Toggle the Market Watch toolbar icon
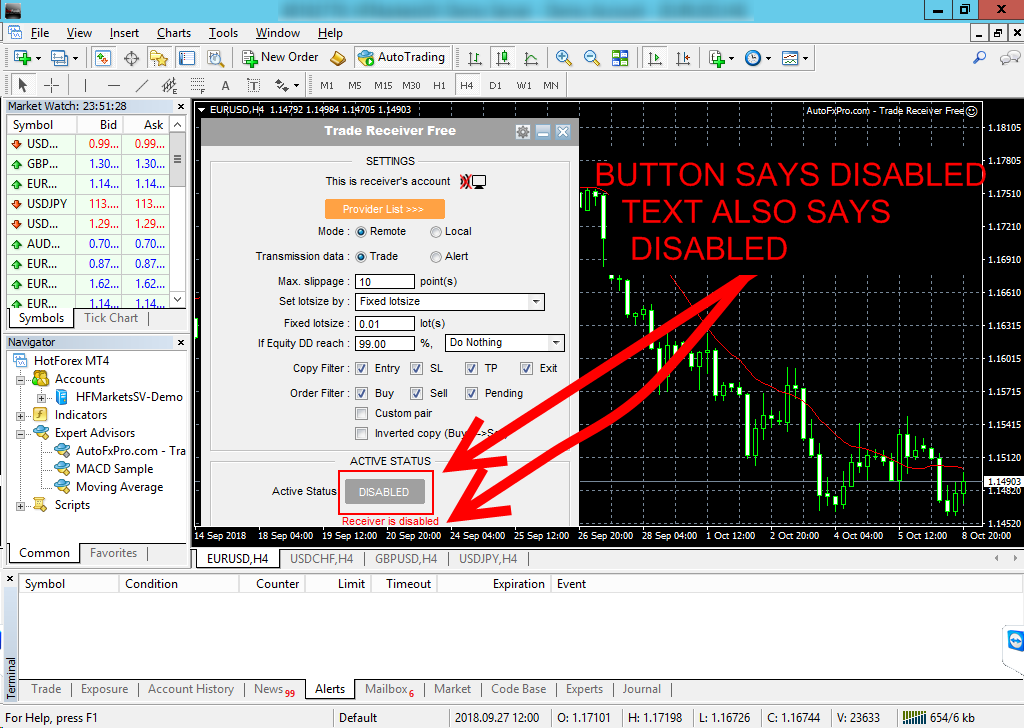Image resolution: width=1024 pixels, height=728 pixels. coord(103,58)
